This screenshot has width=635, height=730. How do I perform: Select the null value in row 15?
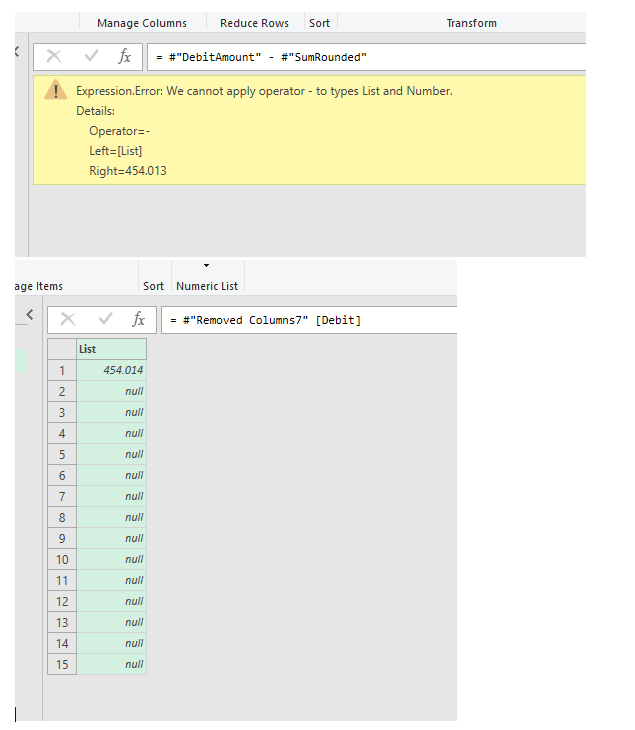click(112, 664)
